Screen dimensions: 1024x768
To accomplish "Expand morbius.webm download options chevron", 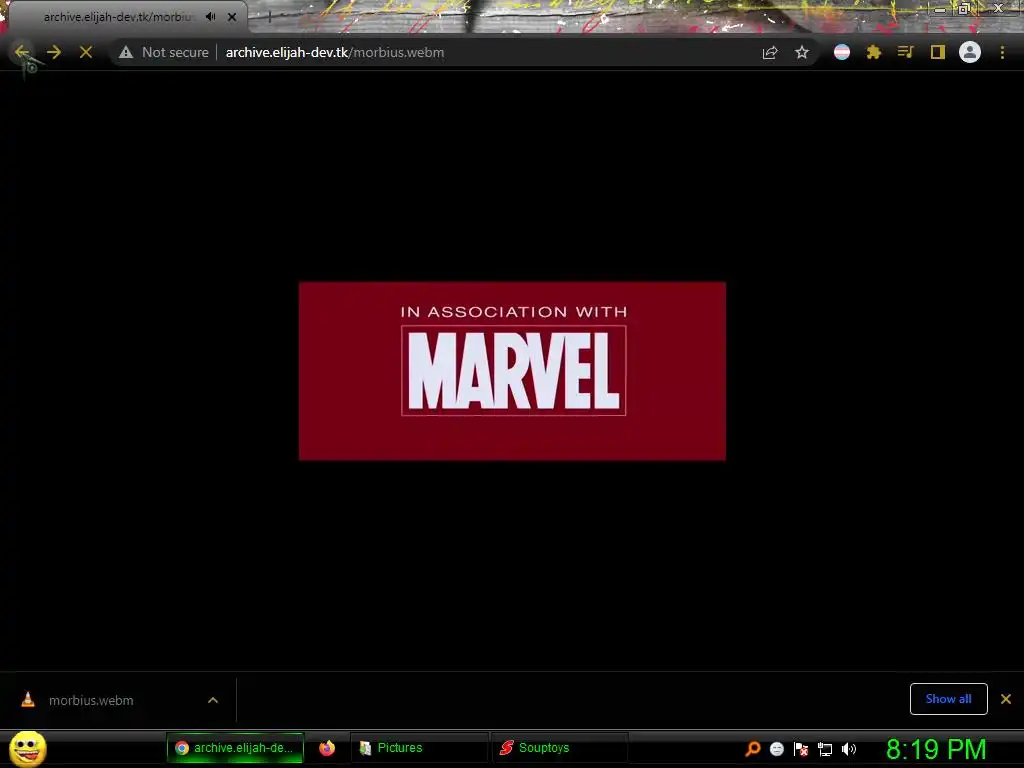I will tap(213, 700).
